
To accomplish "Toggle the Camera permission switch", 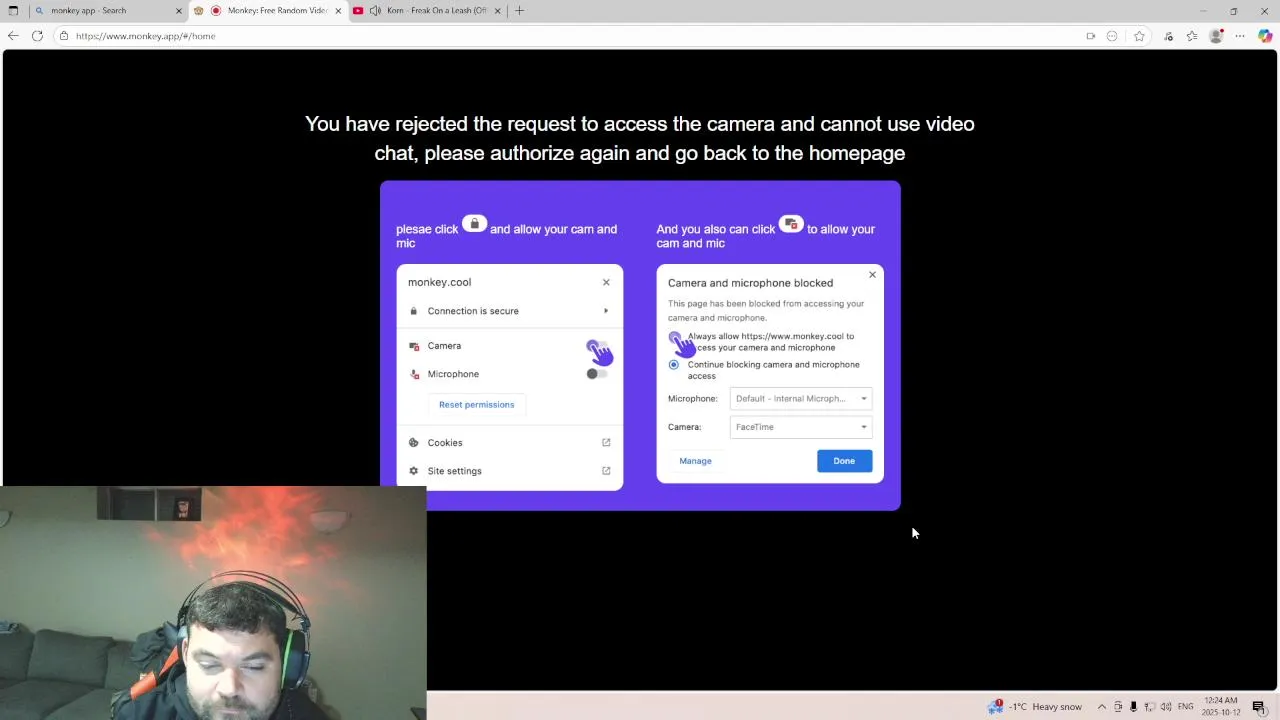I will tap(596, 346).
